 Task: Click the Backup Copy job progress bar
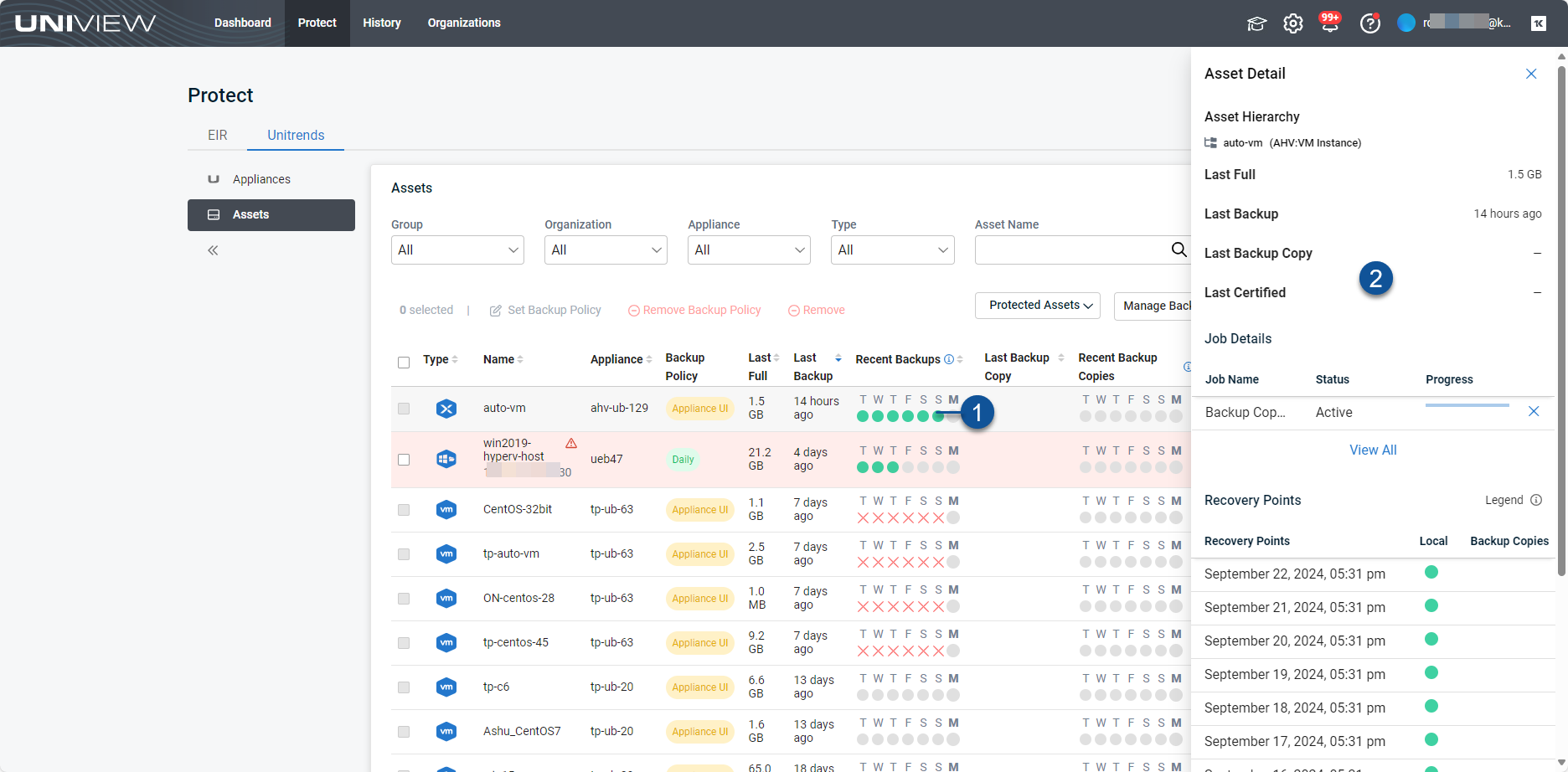(1467, 405)
